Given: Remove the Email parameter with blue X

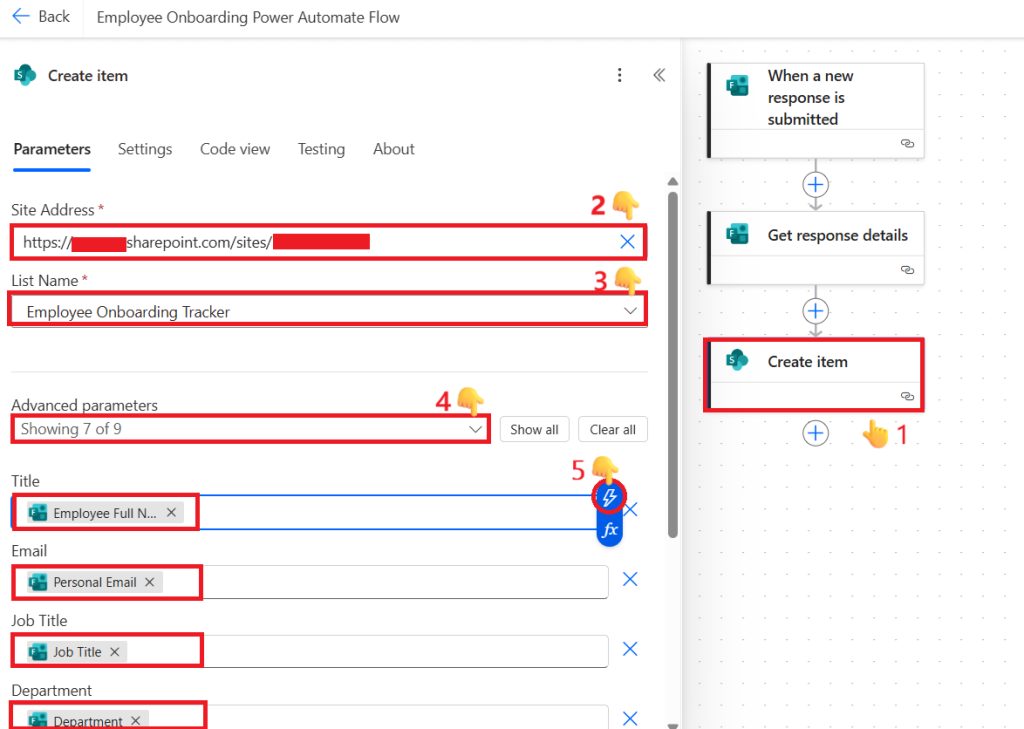Looking at the screenshot, I should (x=630, y=579).
